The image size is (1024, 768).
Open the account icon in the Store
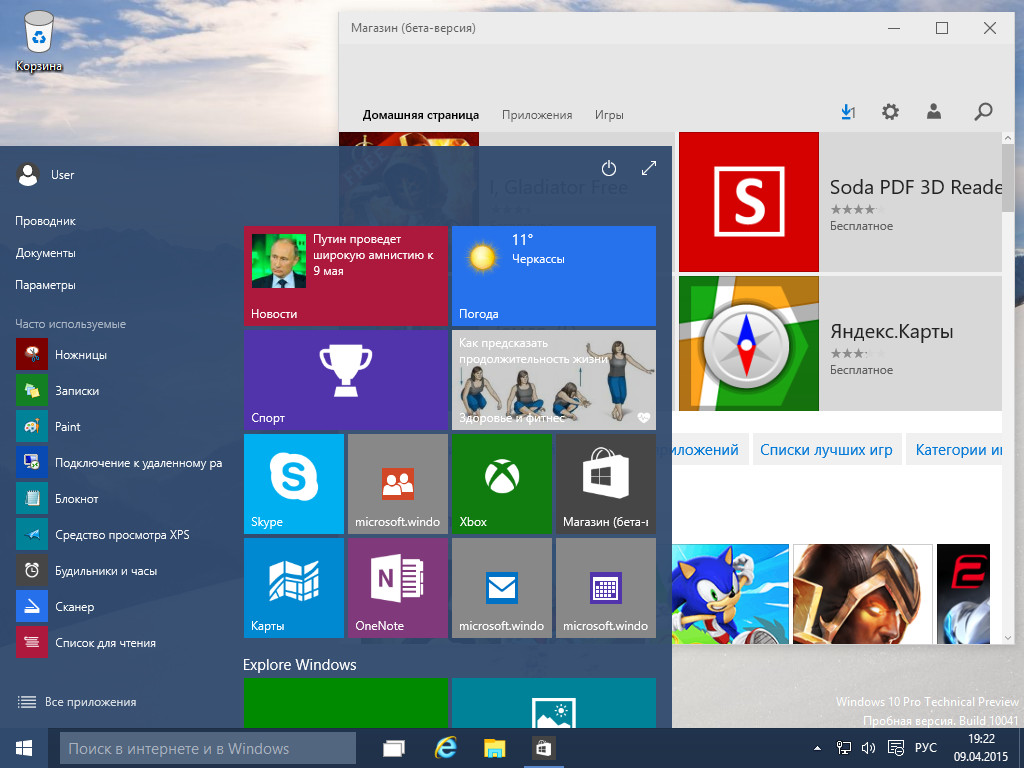[935, 112]
